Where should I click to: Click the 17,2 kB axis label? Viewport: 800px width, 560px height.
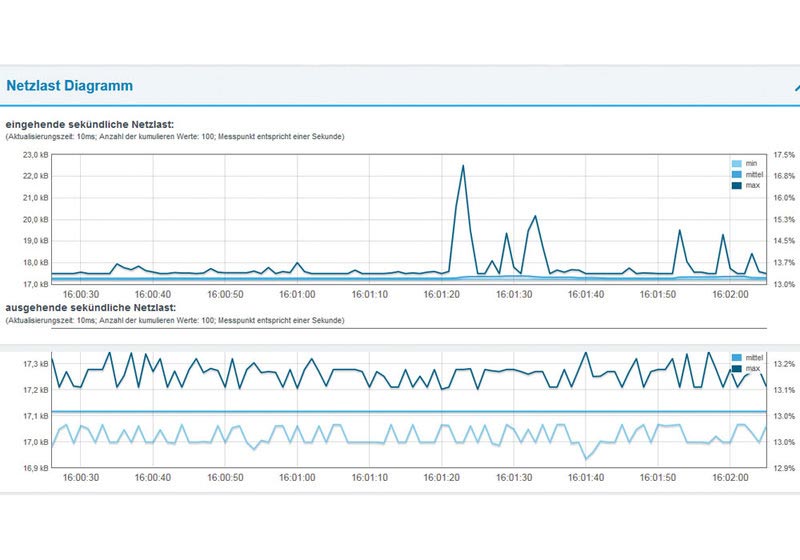point(36,390)
